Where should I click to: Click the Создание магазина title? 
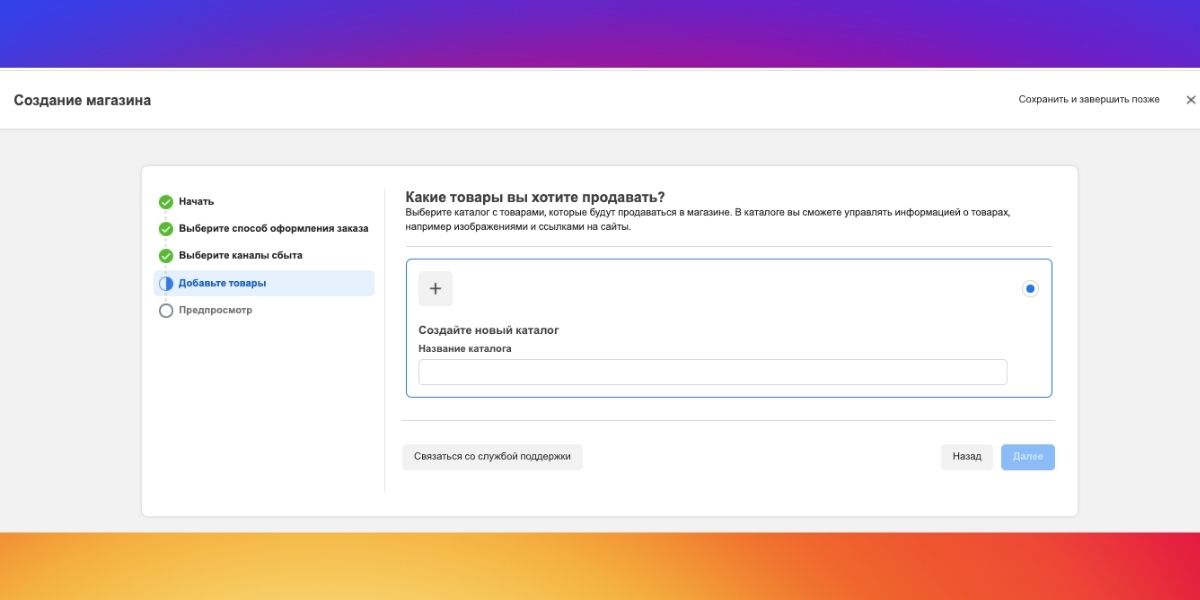point(82,100)
